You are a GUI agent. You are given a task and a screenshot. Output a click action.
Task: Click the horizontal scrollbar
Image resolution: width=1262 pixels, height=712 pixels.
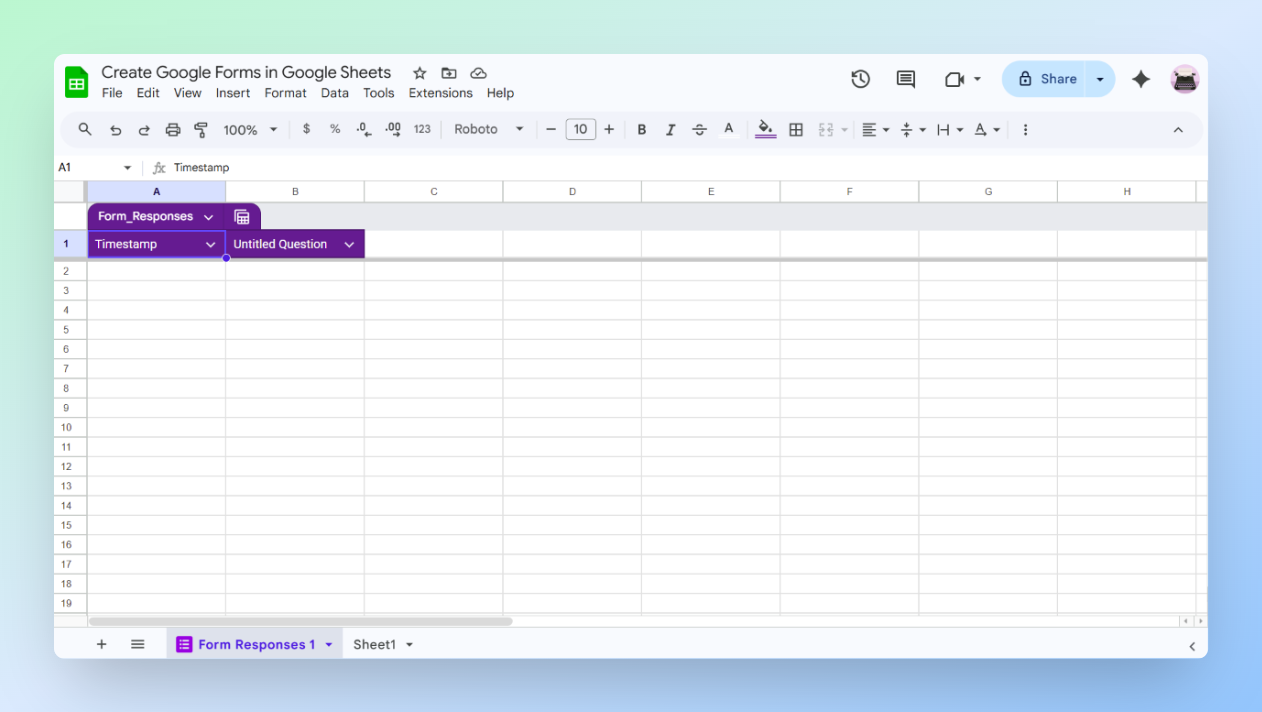pos(300,621)
